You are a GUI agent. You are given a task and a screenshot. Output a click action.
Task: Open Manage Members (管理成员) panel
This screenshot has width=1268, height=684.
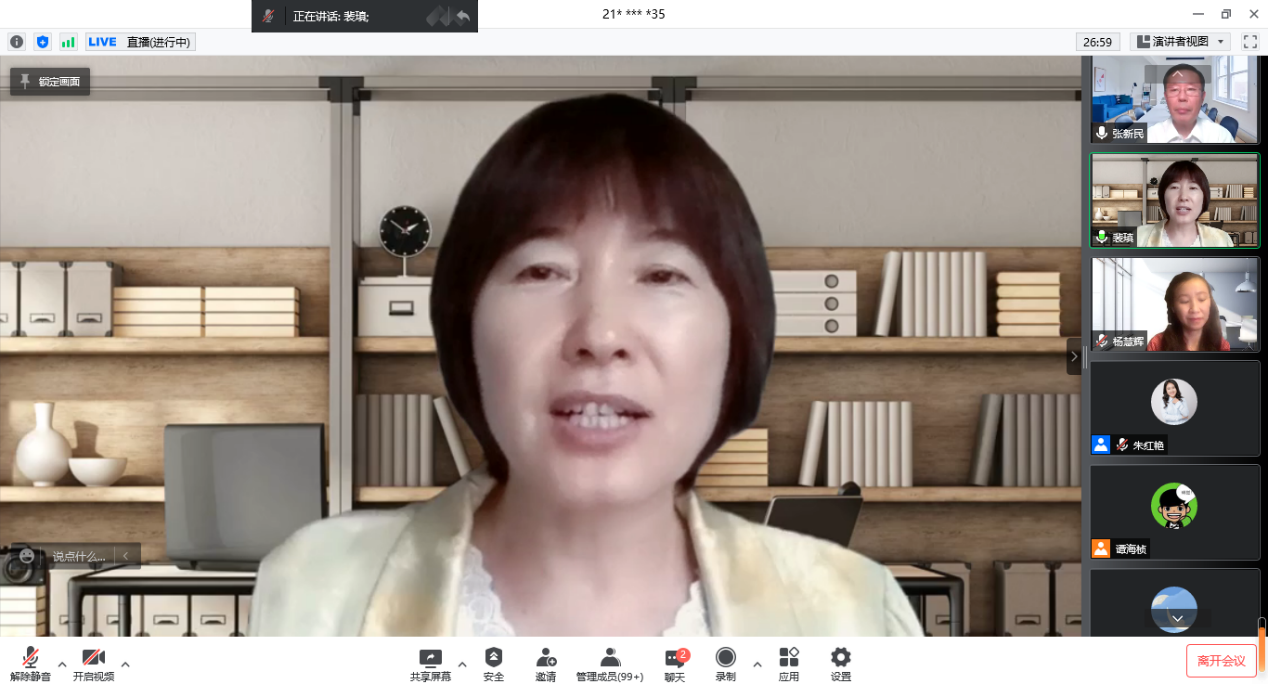[609, 662]
